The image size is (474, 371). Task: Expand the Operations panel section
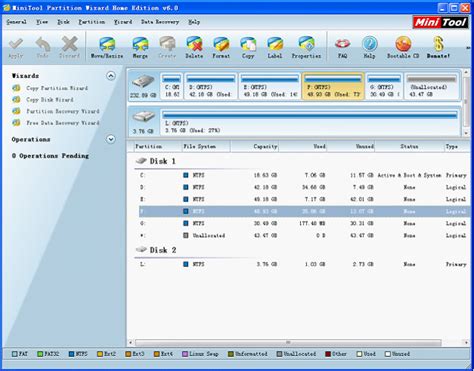(x=111, y=139)
